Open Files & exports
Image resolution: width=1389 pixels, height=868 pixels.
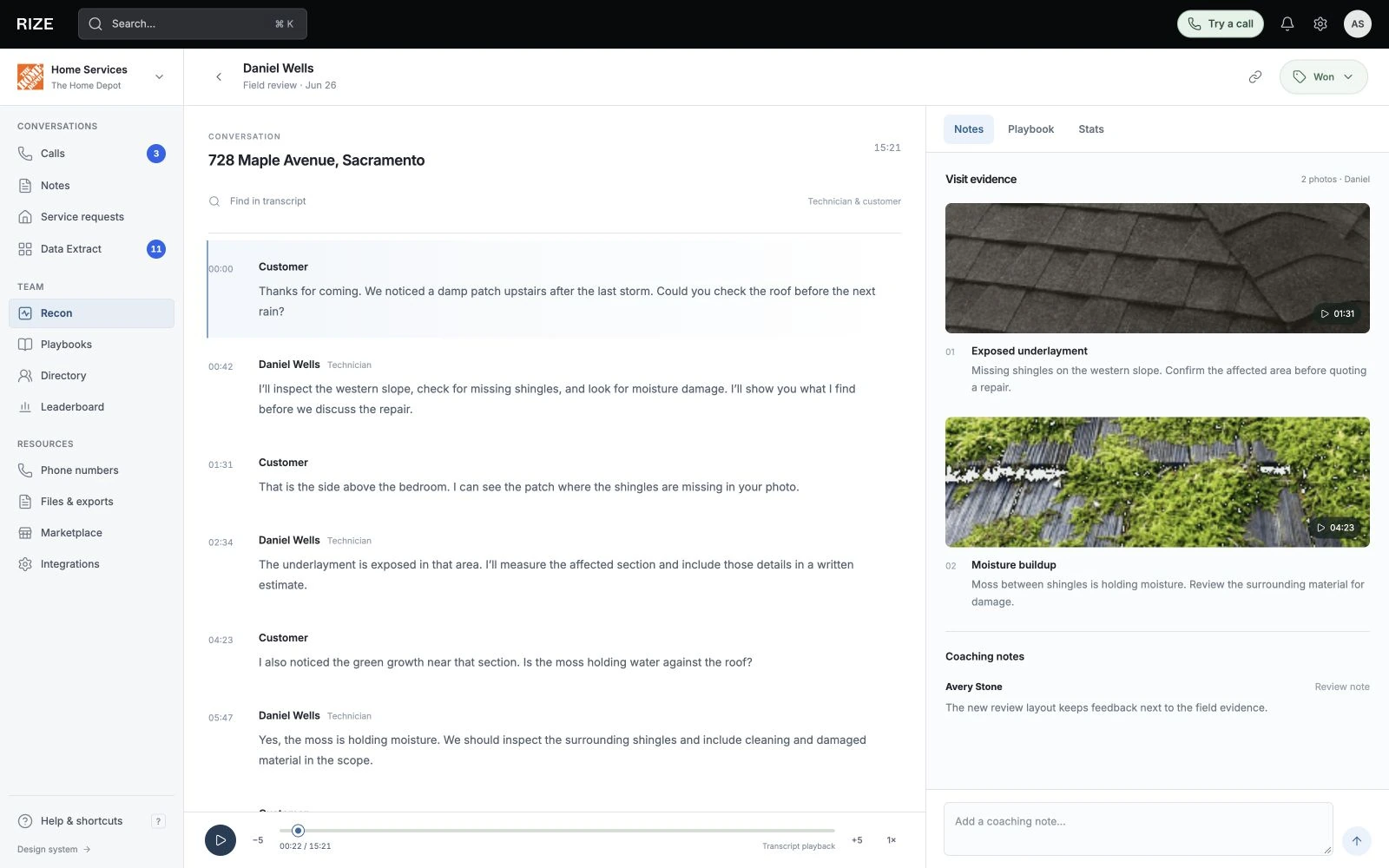pos(91,502)
